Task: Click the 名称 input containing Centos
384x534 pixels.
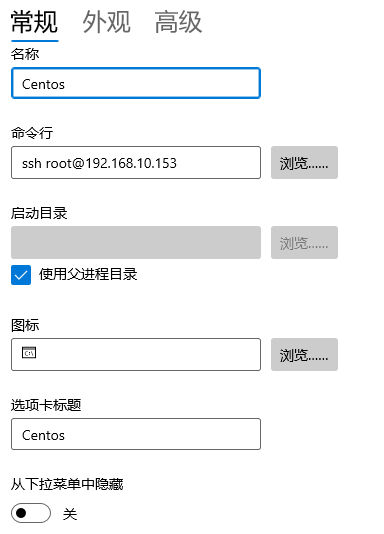Action: click(x=136, y=83)
